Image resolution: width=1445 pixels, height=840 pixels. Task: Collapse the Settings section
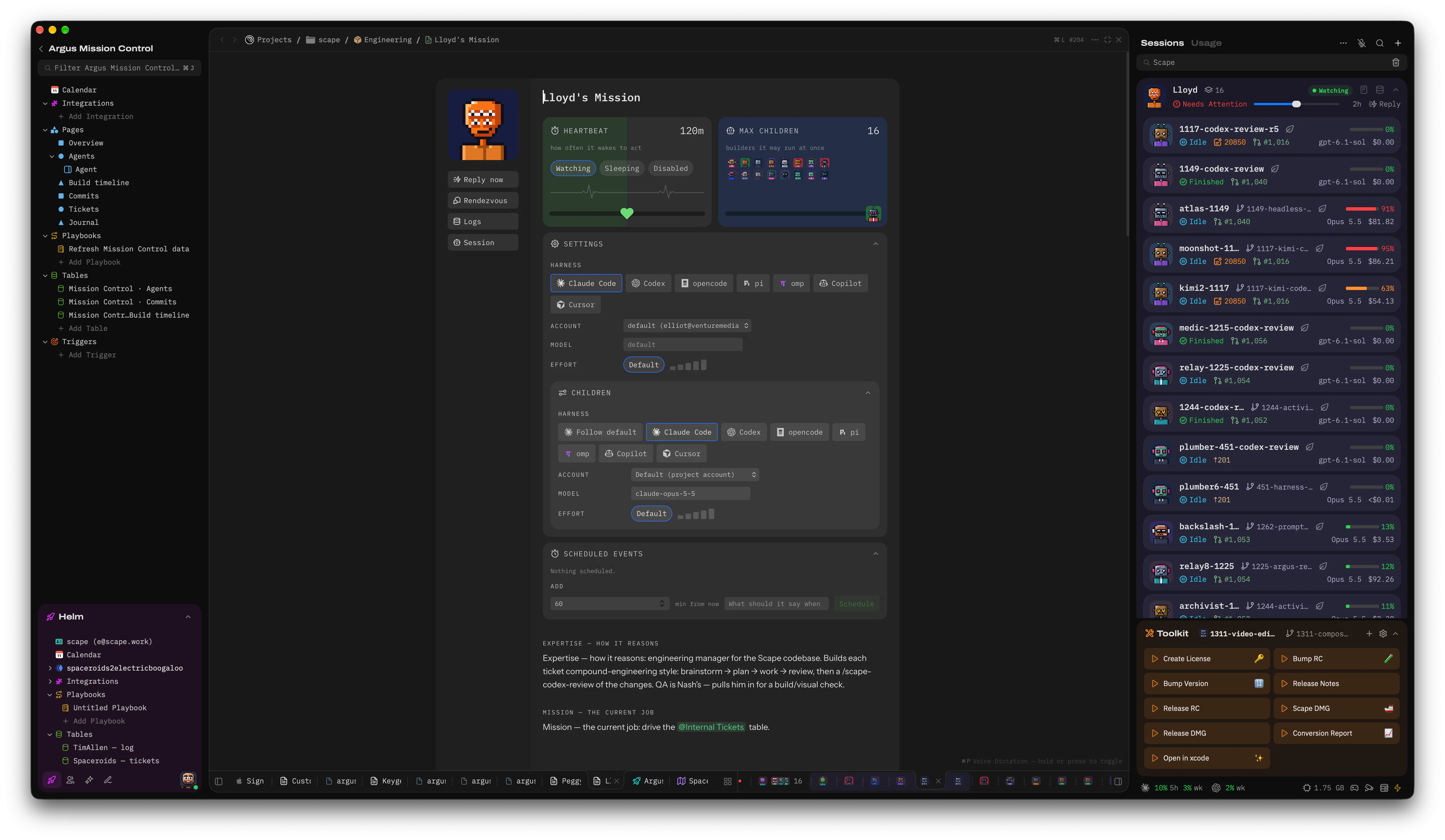point(876,244)
